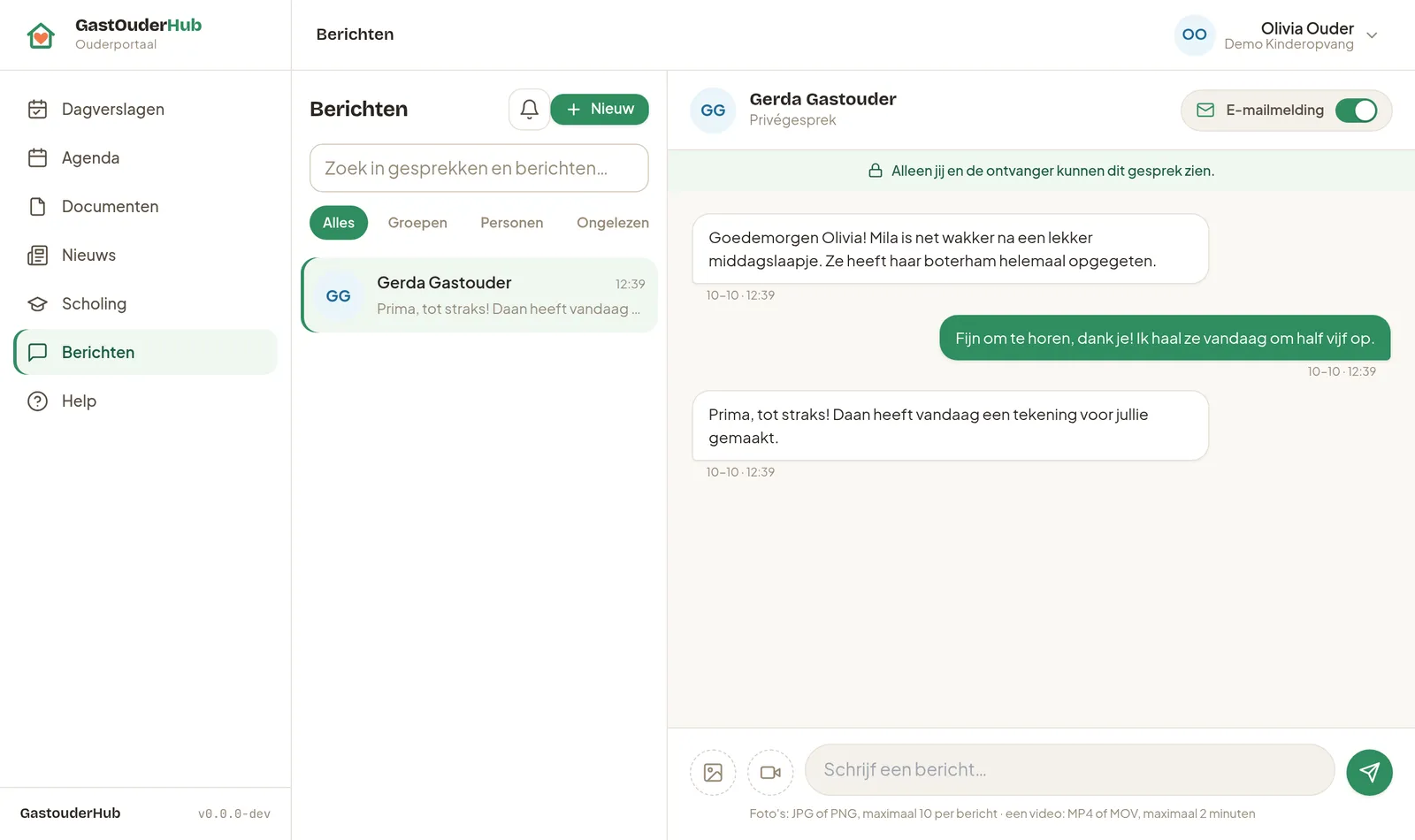Open Nieuws in the sidebar
Image resolution: width=1415 pixels, height=840 pixels.
click(x=146, y=255)
